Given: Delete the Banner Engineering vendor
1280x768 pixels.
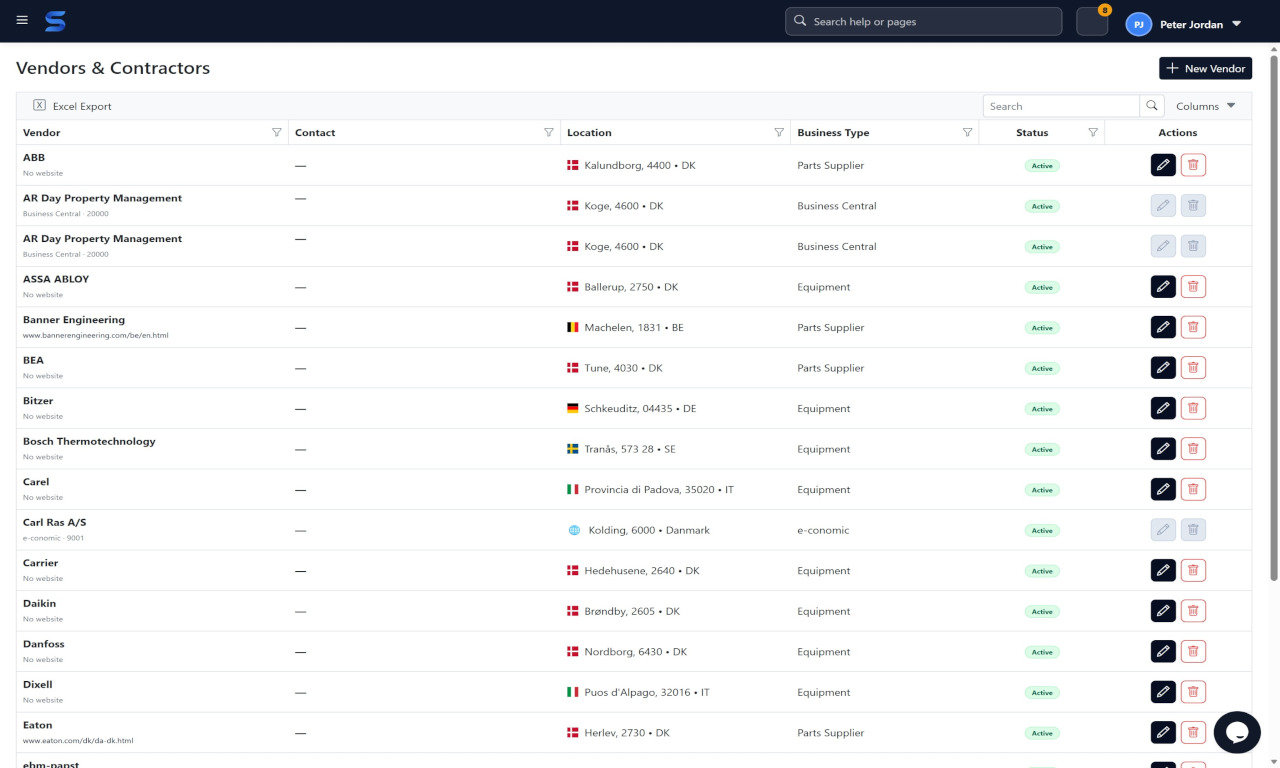Looking at the screenshot, I should tap(1193, 327).
